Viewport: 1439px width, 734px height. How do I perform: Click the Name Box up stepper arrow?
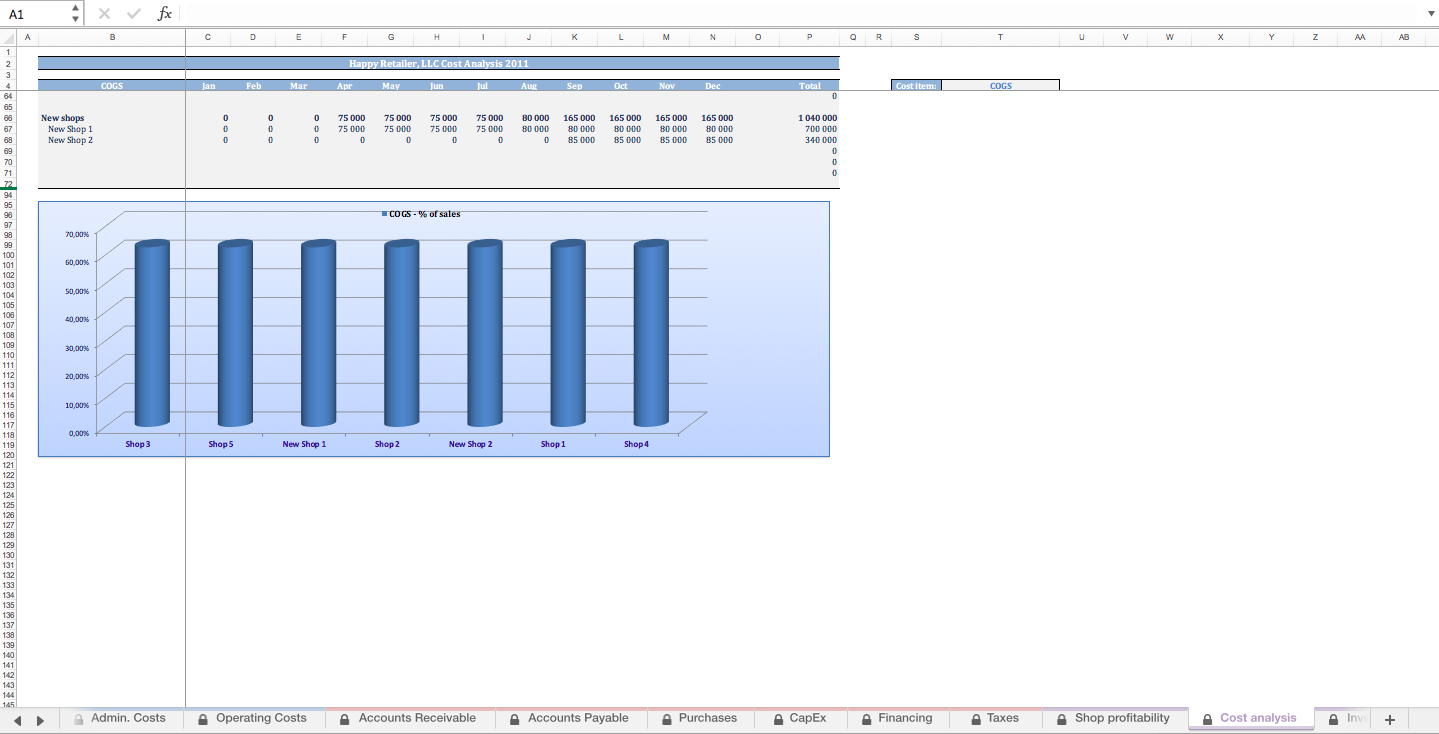point(74,8)
